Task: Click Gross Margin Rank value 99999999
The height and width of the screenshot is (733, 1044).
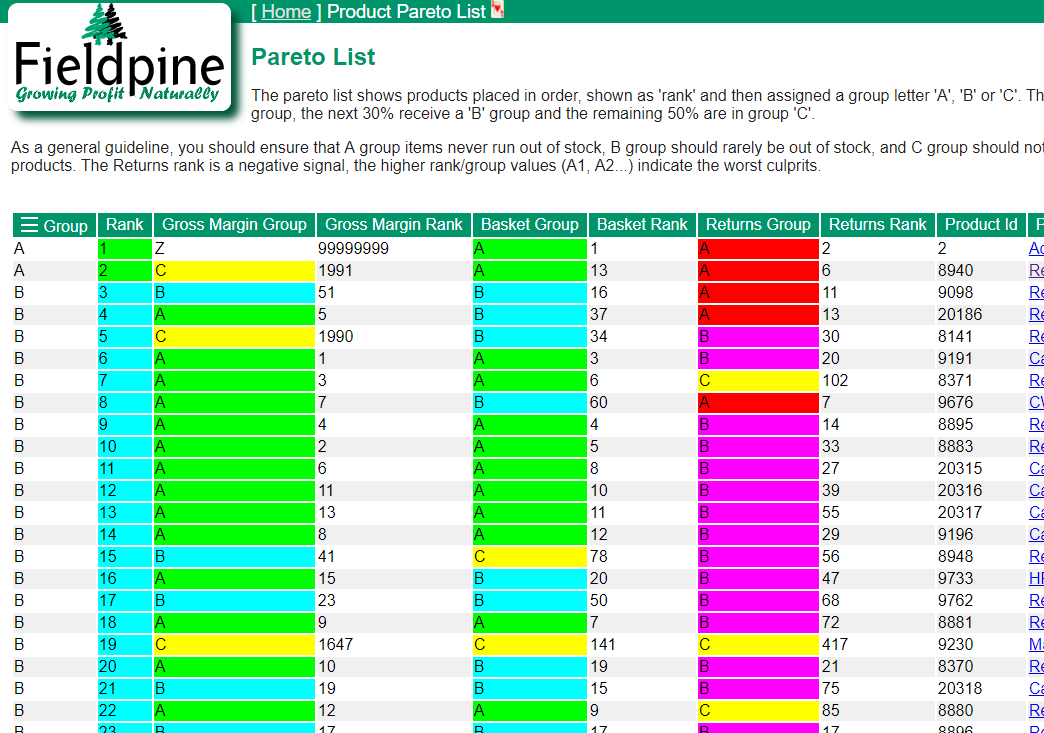Action: [x=353, y=249]
